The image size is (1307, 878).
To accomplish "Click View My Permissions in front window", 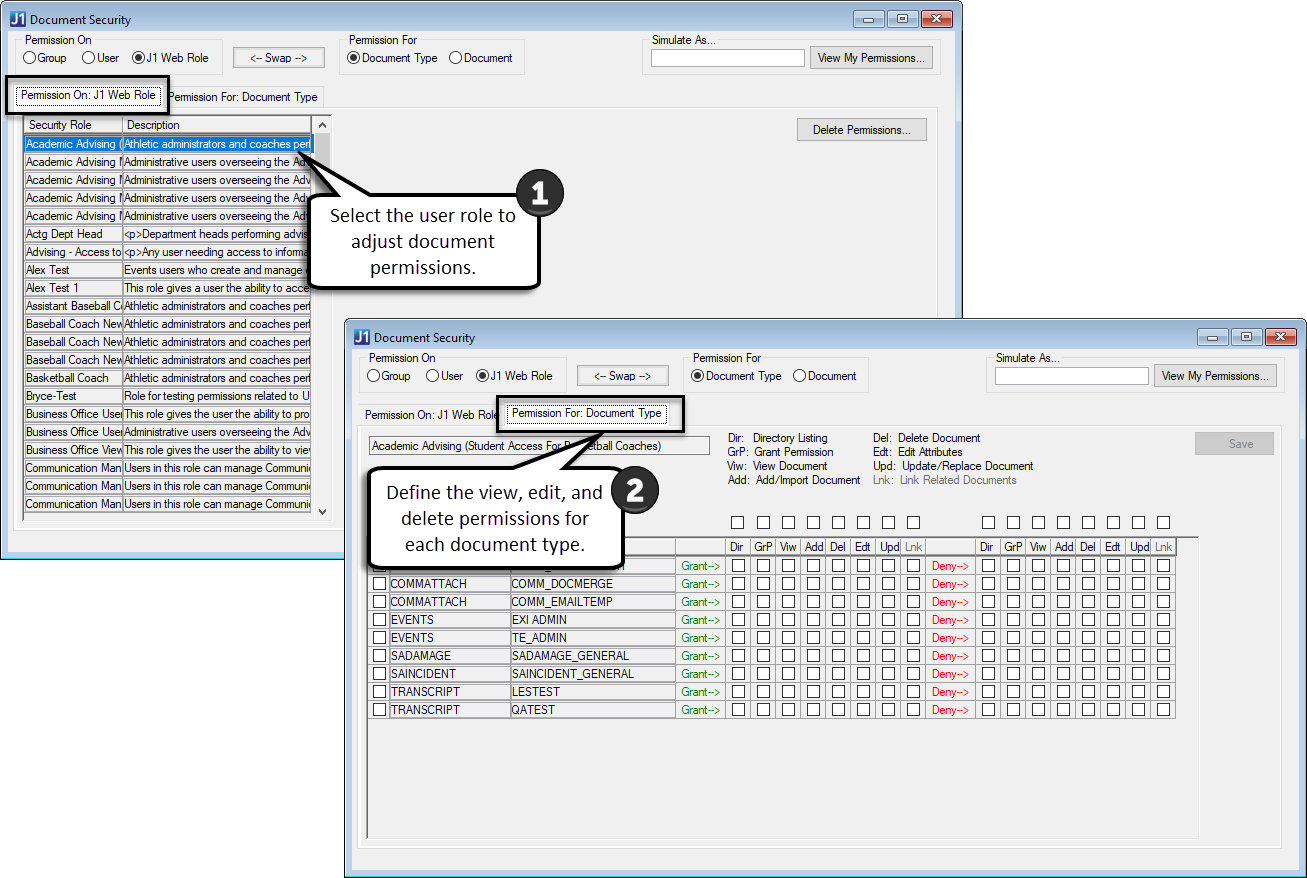I will pyautogui.click(x=1215, y=376).
